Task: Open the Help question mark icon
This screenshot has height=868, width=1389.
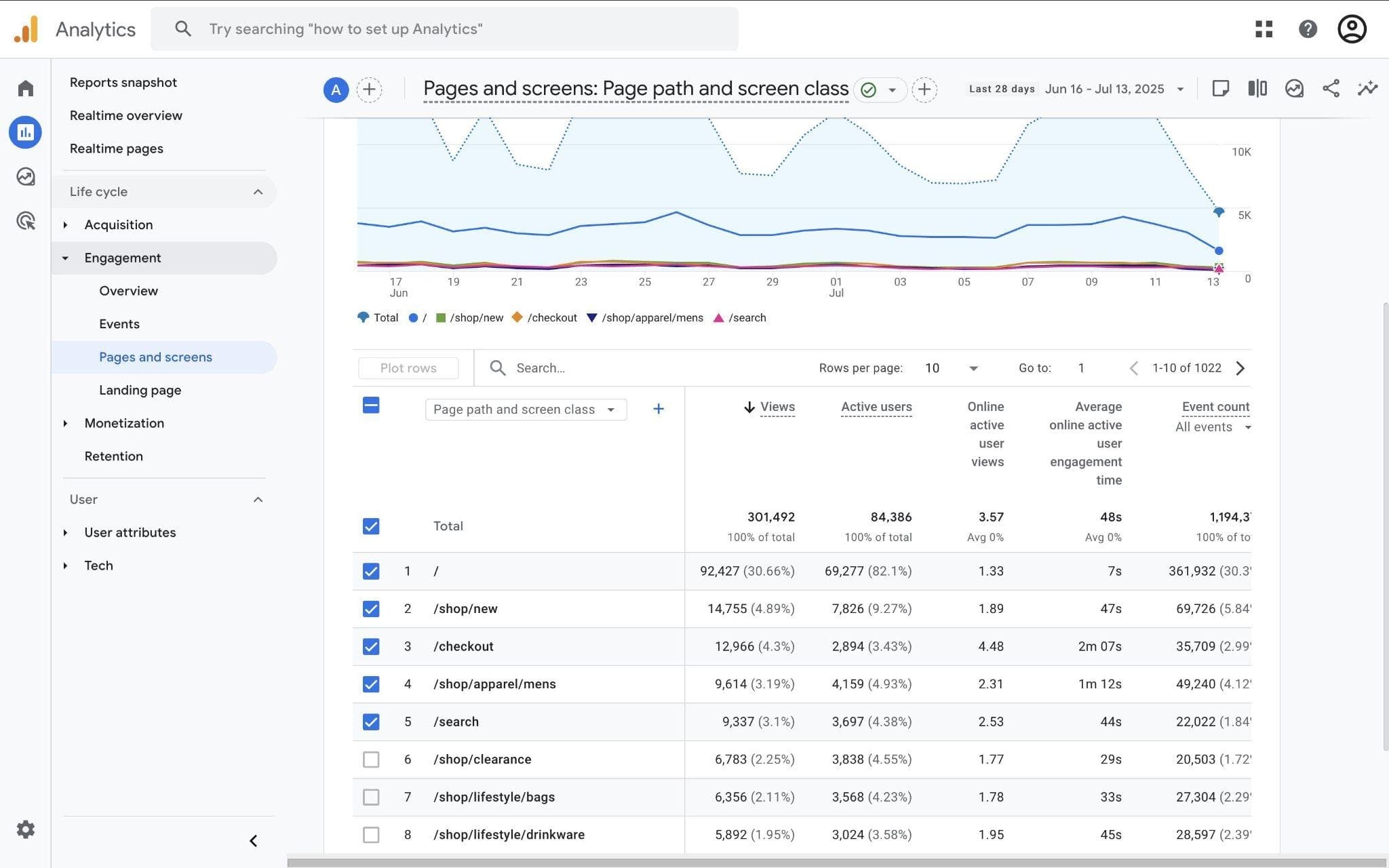Action: (x=1308, y=29)
